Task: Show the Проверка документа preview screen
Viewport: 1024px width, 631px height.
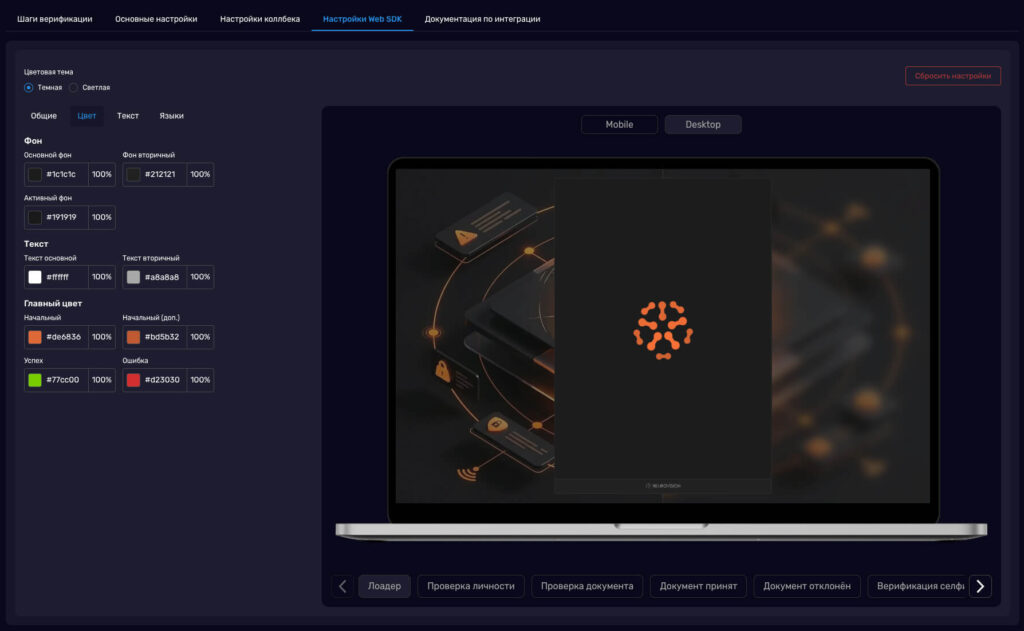Action: (587, 586)
